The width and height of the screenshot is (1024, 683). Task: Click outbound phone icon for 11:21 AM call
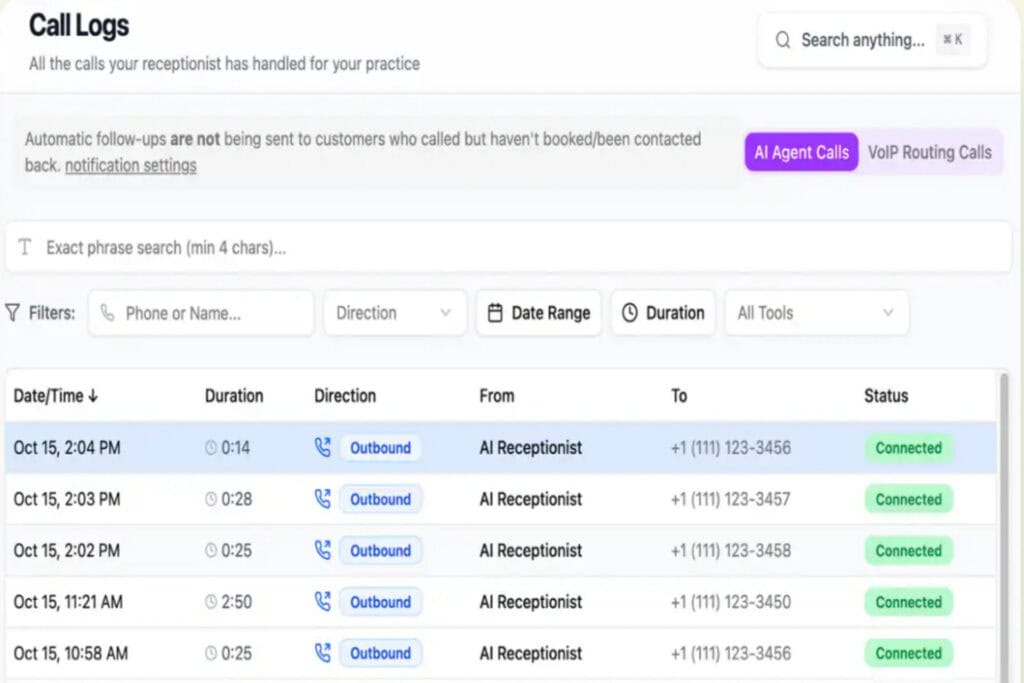[x=322, y=602]
